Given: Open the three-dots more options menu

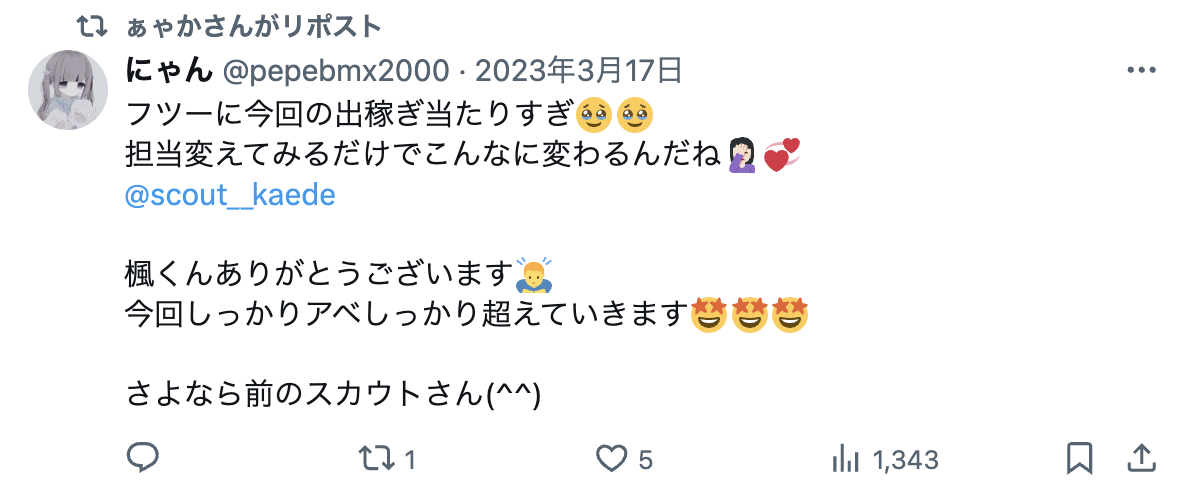Looking at the screenshot, I should (x=1141, y=71).
